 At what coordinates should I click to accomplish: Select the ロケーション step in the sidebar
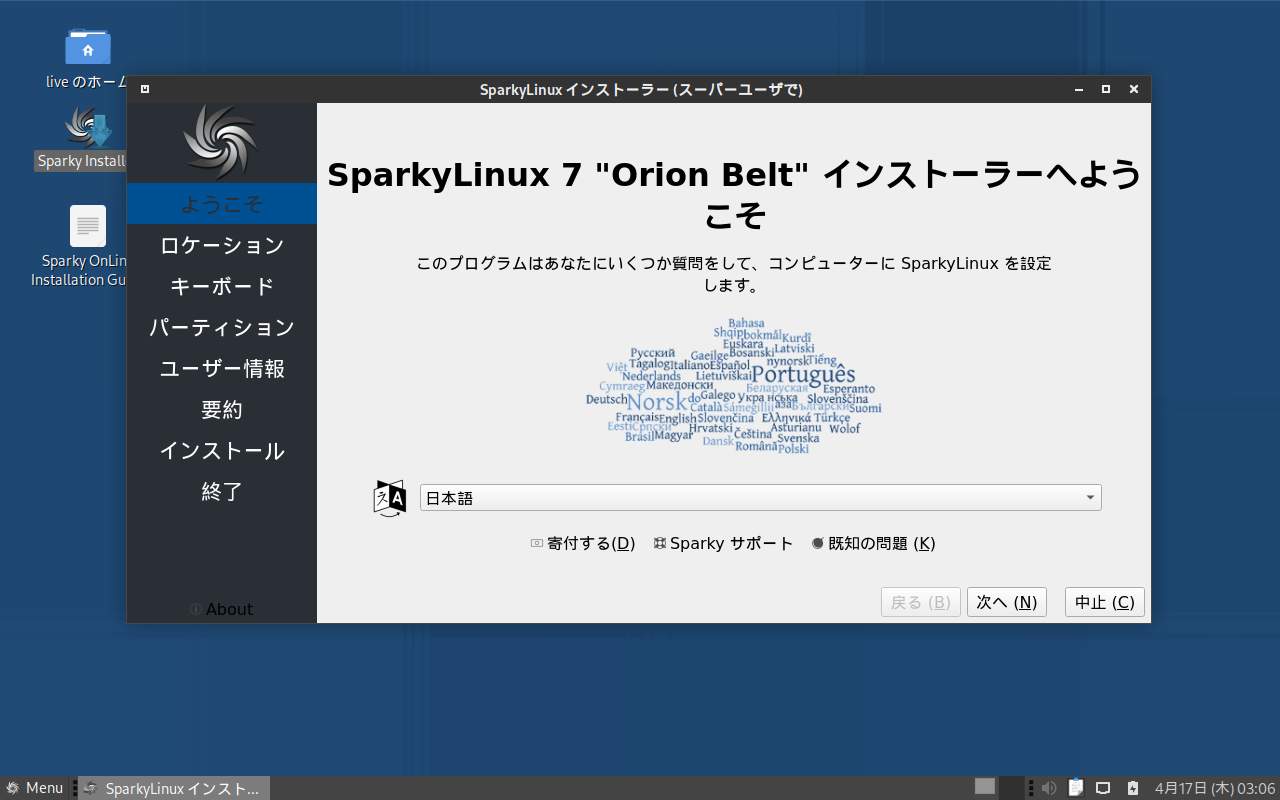click(x=222, y=245)
